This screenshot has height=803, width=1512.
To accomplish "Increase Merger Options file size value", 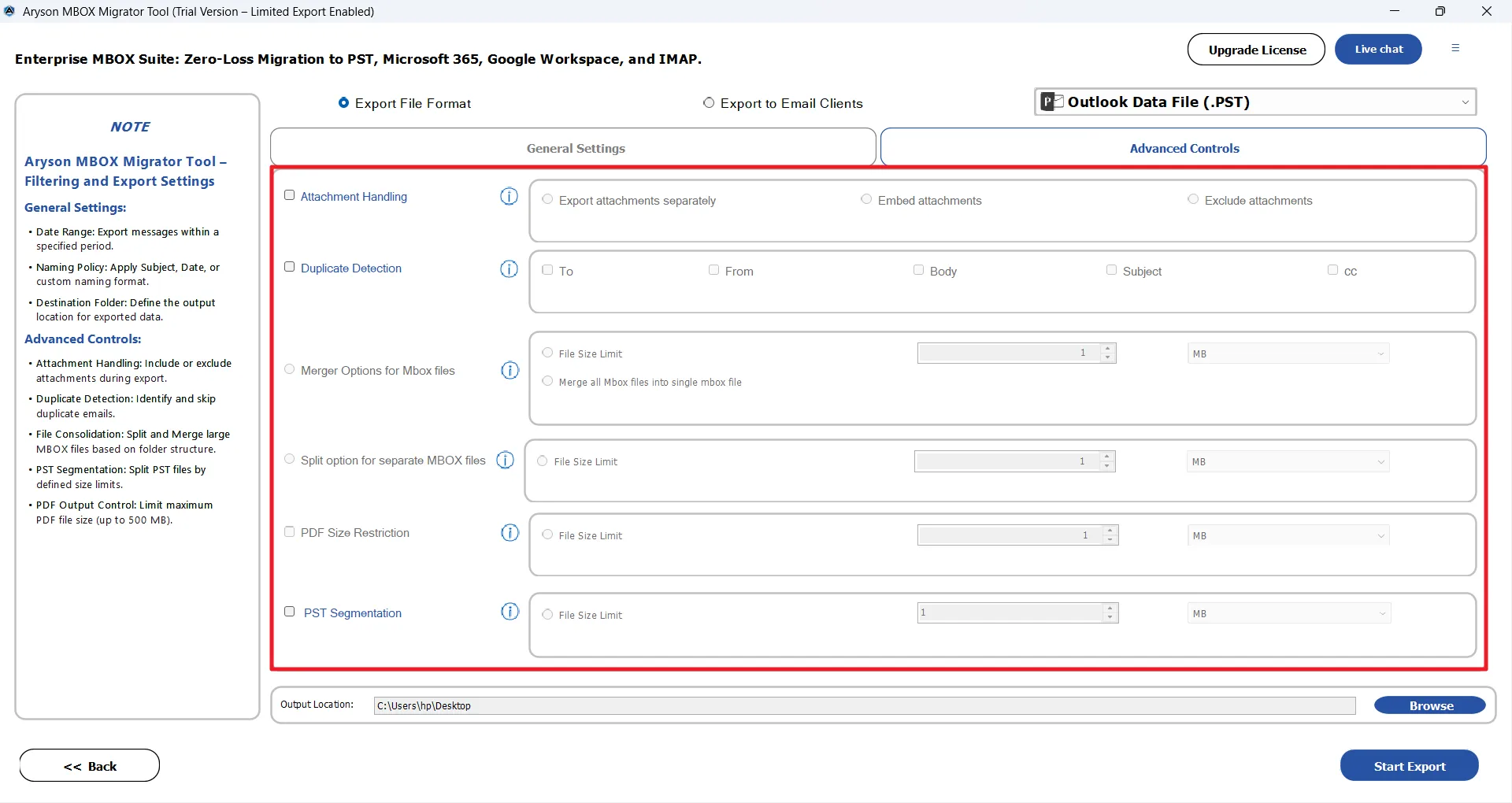I will click(1108, 349).
